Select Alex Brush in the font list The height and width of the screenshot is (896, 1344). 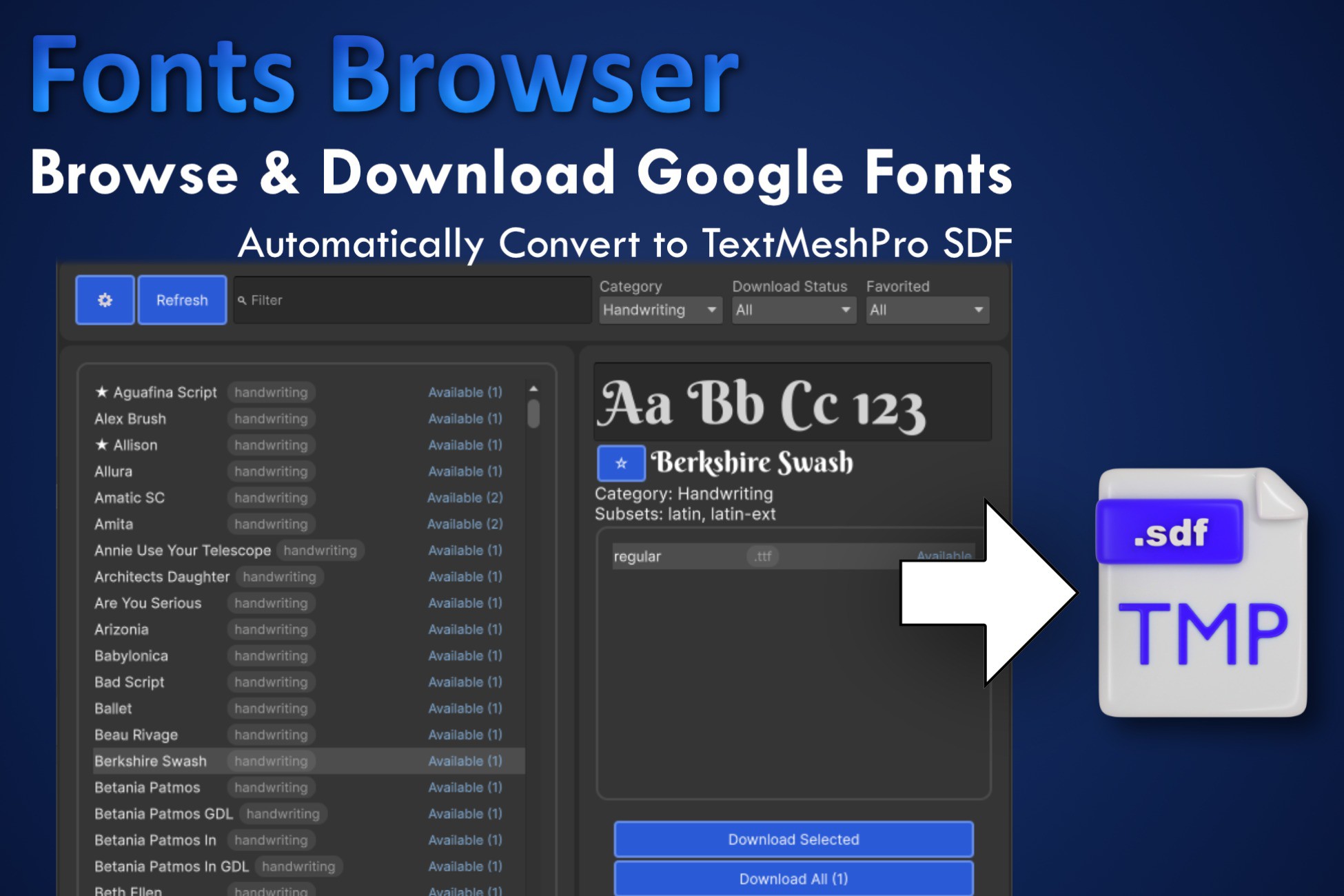309,418
